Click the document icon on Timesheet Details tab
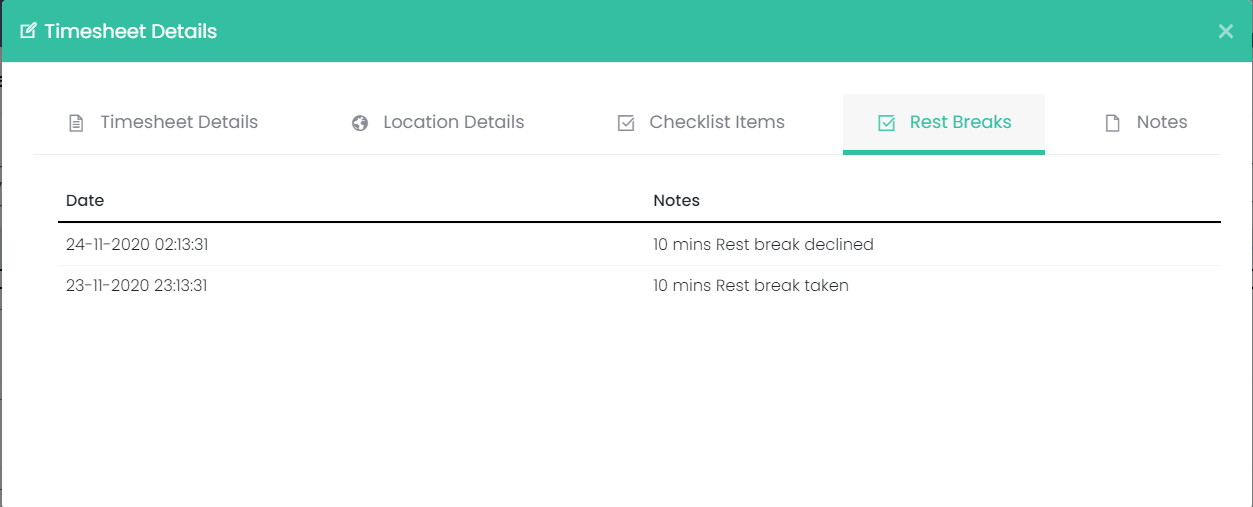 75,123
